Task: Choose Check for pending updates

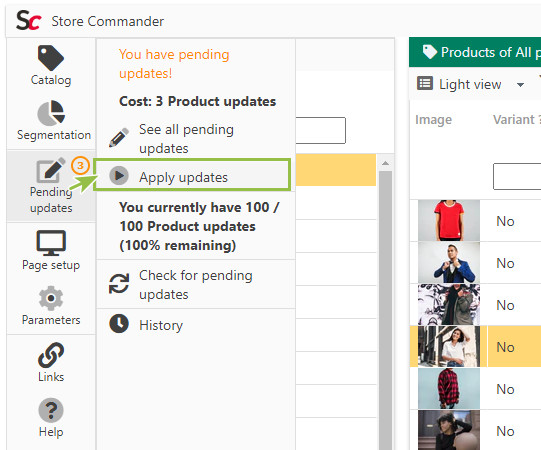Action: click(x=196, y=285)
